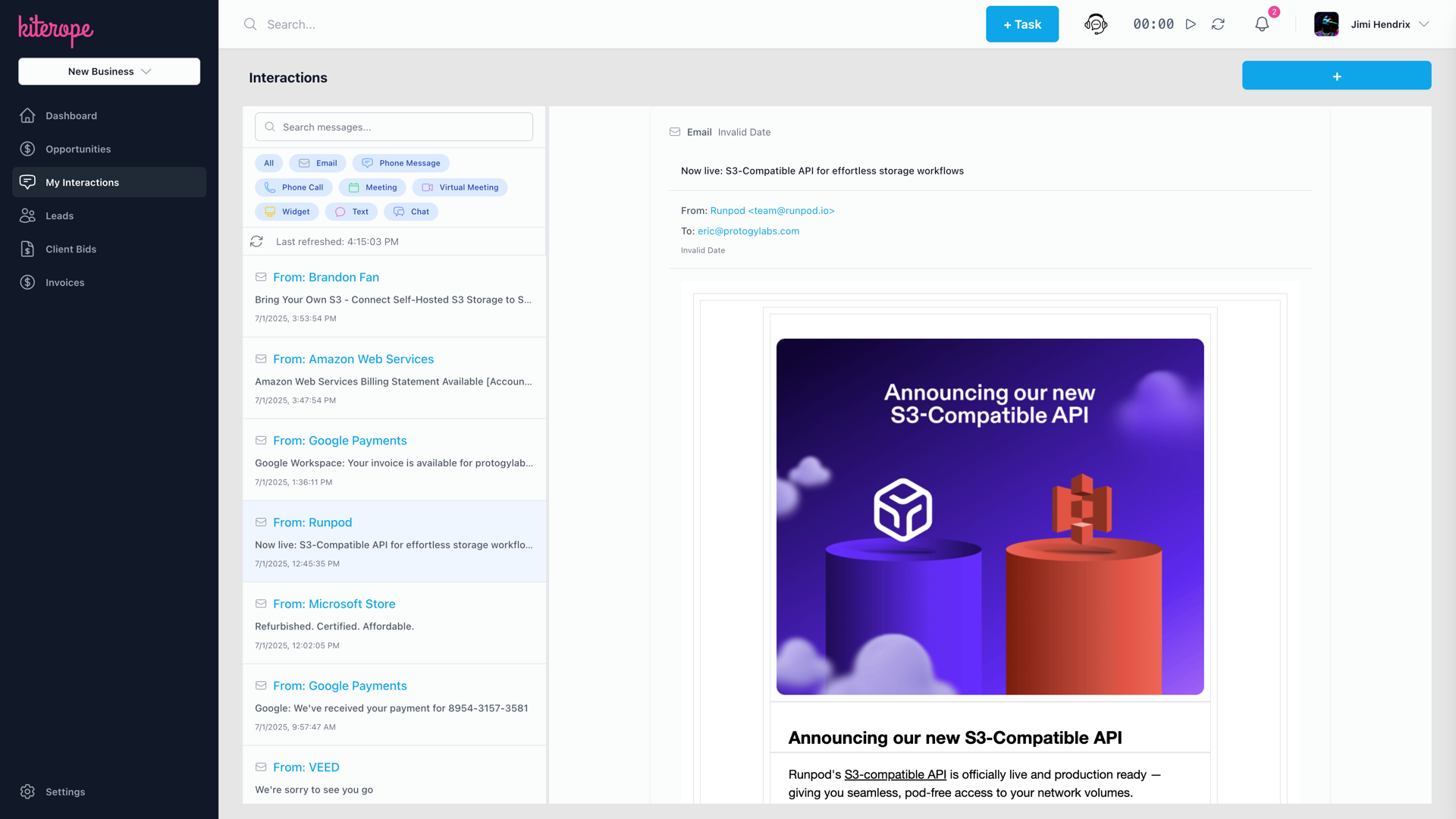Click the Runpod sender email address link
This screenshot has width=1456, height=819.
click(772, 211)
